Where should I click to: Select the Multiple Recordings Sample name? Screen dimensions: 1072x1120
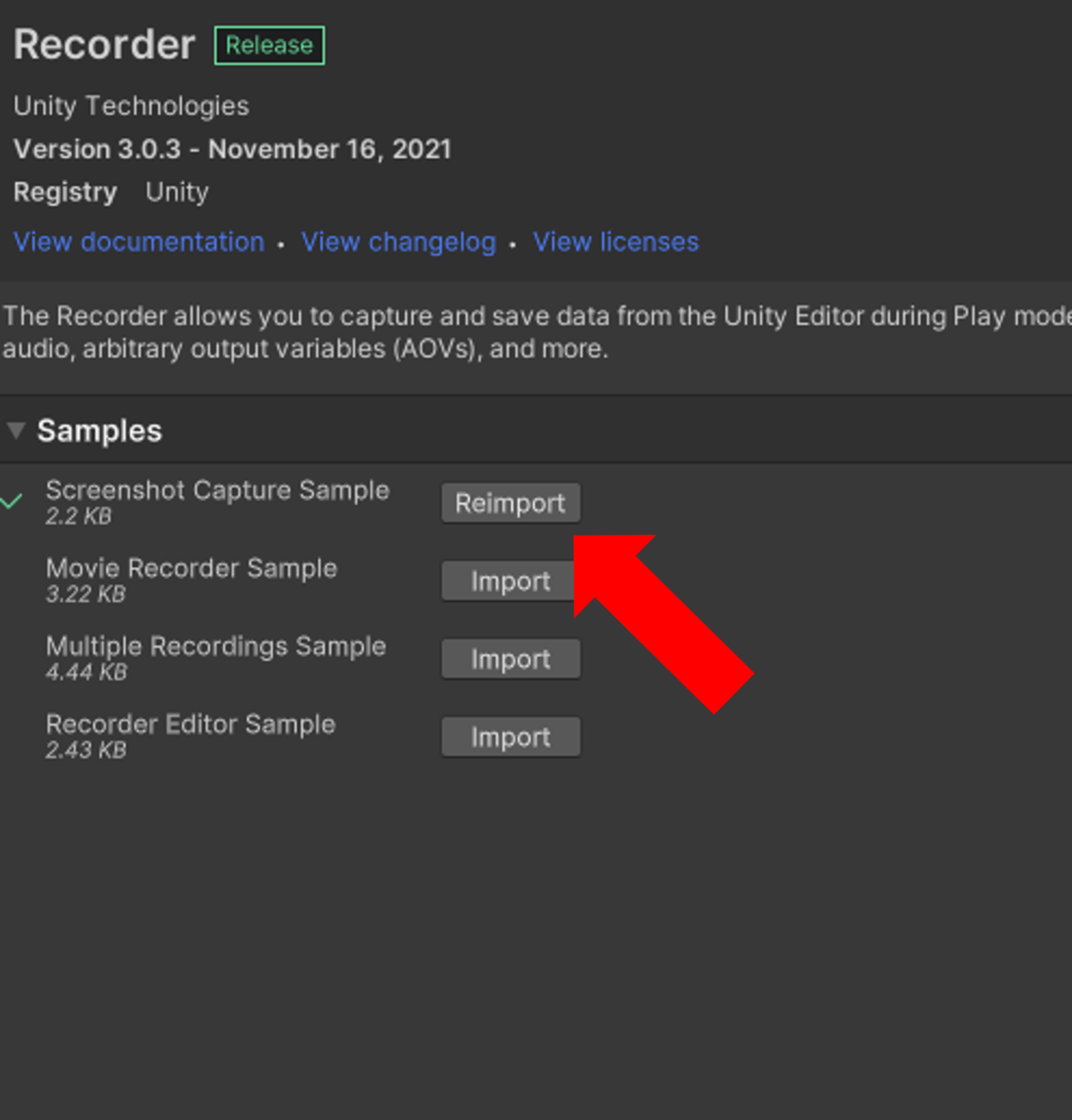click(x=216, y=646)
